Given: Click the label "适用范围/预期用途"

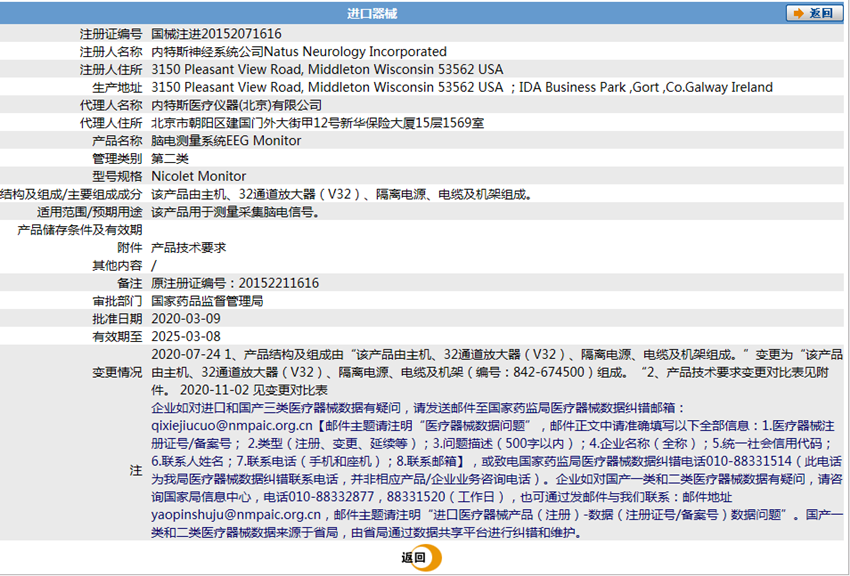Looking at the screenshot, I should (x=89, y=212).
